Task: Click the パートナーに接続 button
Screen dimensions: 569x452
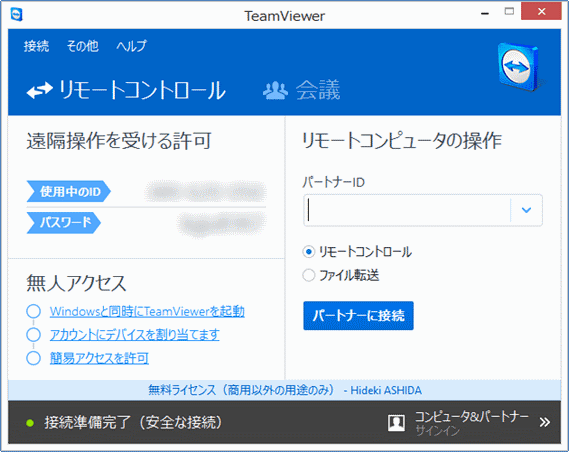Action: tap(358, 316)
